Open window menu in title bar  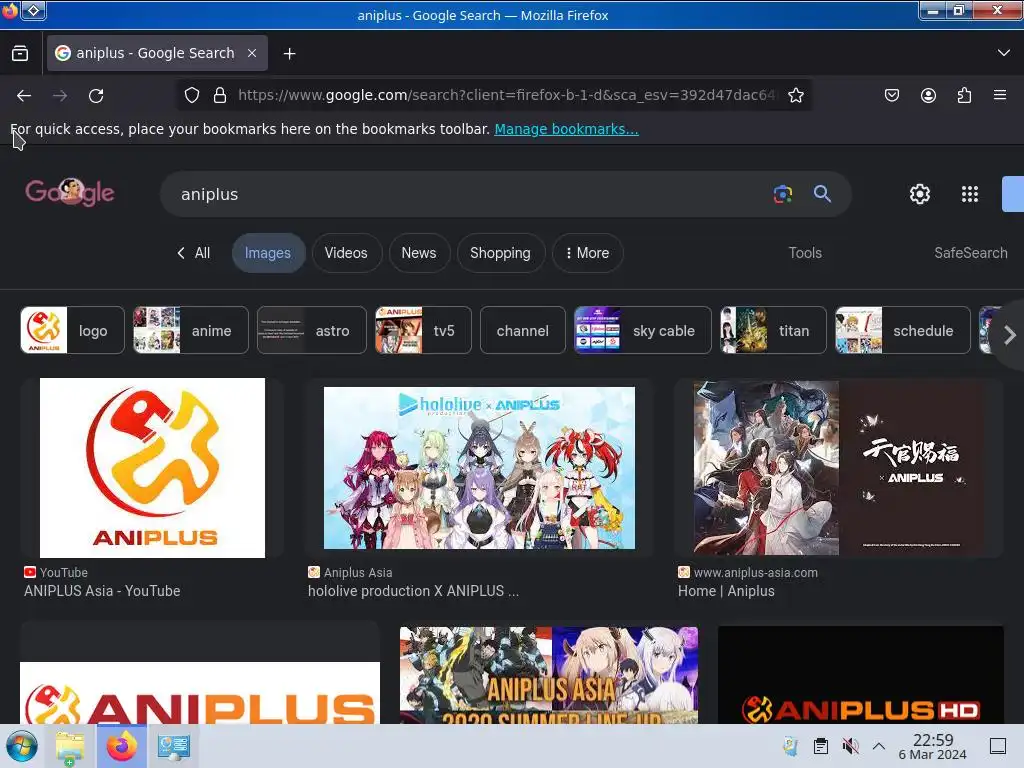pos(10,10)
